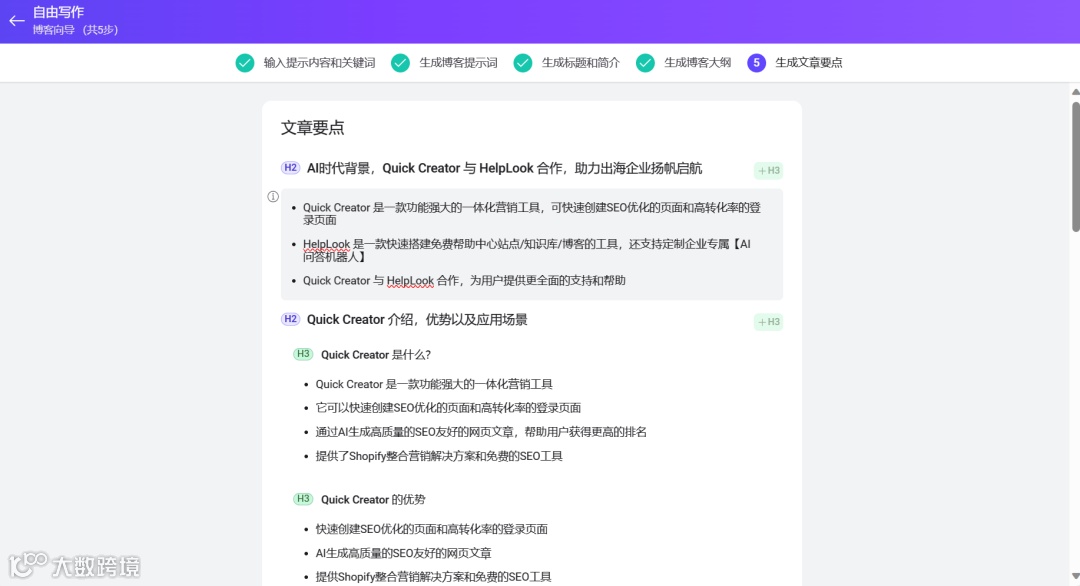Screen dimensions: 1080x586
Task: Click the checkmark icon for 生成博客提示词 step
Action: click(x=400, y=62)
